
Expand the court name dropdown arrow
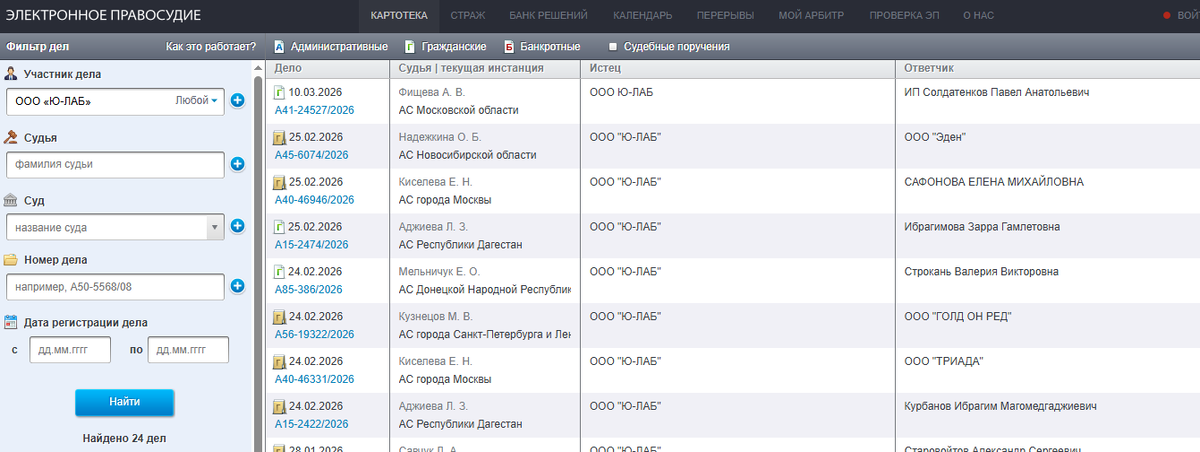point(214,227)
